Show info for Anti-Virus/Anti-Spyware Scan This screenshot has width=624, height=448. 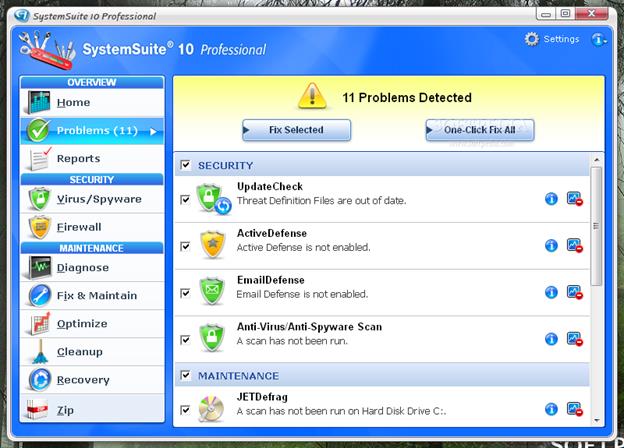(x=551, y=339)
